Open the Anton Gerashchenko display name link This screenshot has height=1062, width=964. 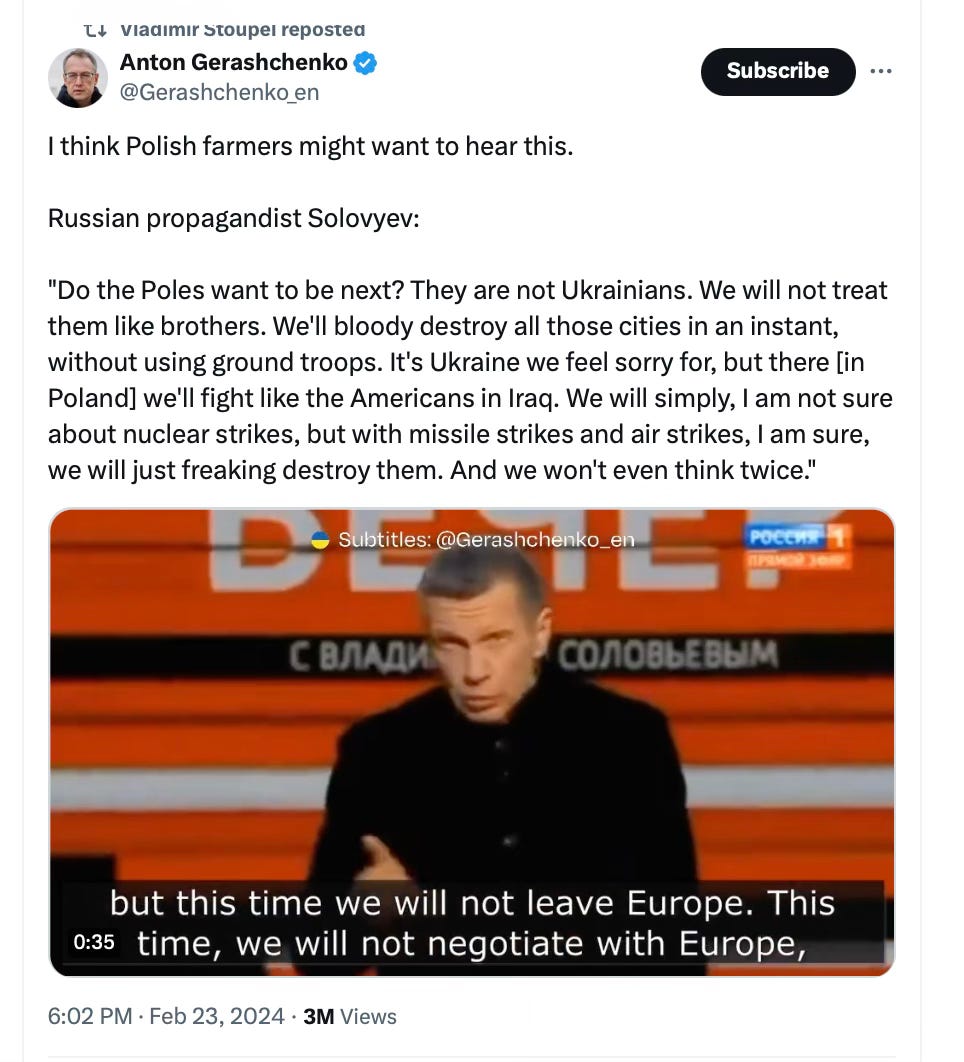[234, 62]
